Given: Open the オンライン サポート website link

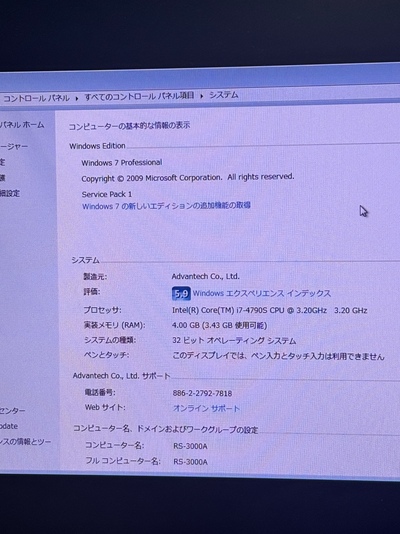Looking at the screenshot, I should 206,408.
